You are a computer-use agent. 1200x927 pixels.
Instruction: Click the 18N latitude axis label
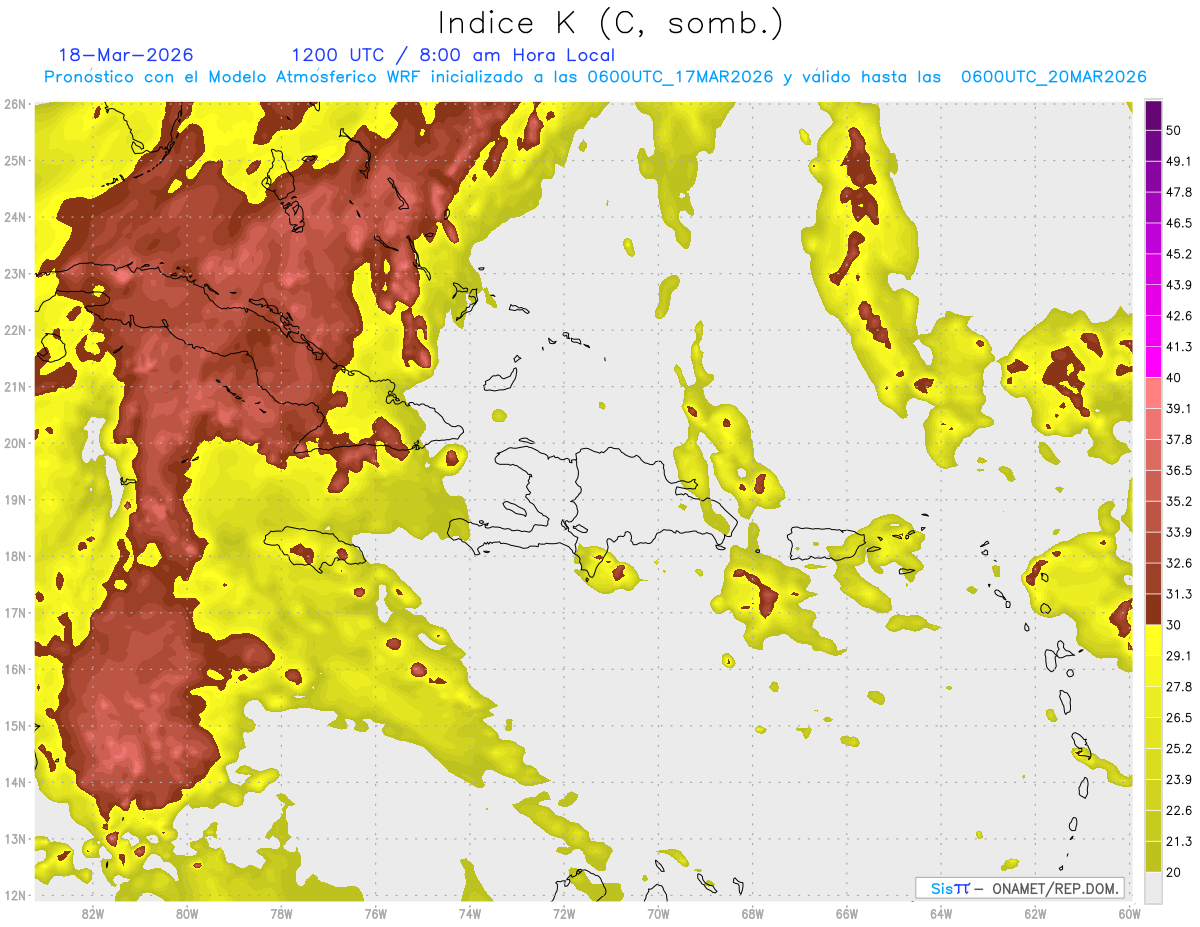14,556
